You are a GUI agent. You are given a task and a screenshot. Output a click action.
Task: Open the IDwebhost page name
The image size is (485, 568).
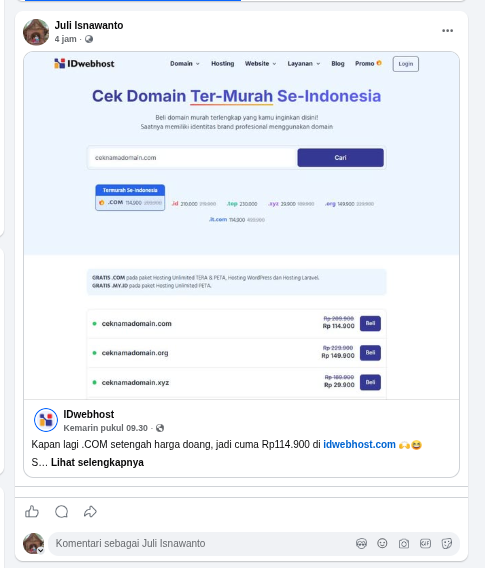click(89, 414)
